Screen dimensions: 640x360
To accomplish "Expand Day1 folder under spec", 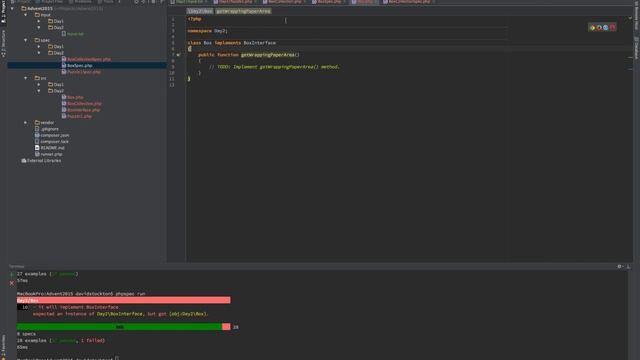I will pyautogui.click(x=39, y=47).
